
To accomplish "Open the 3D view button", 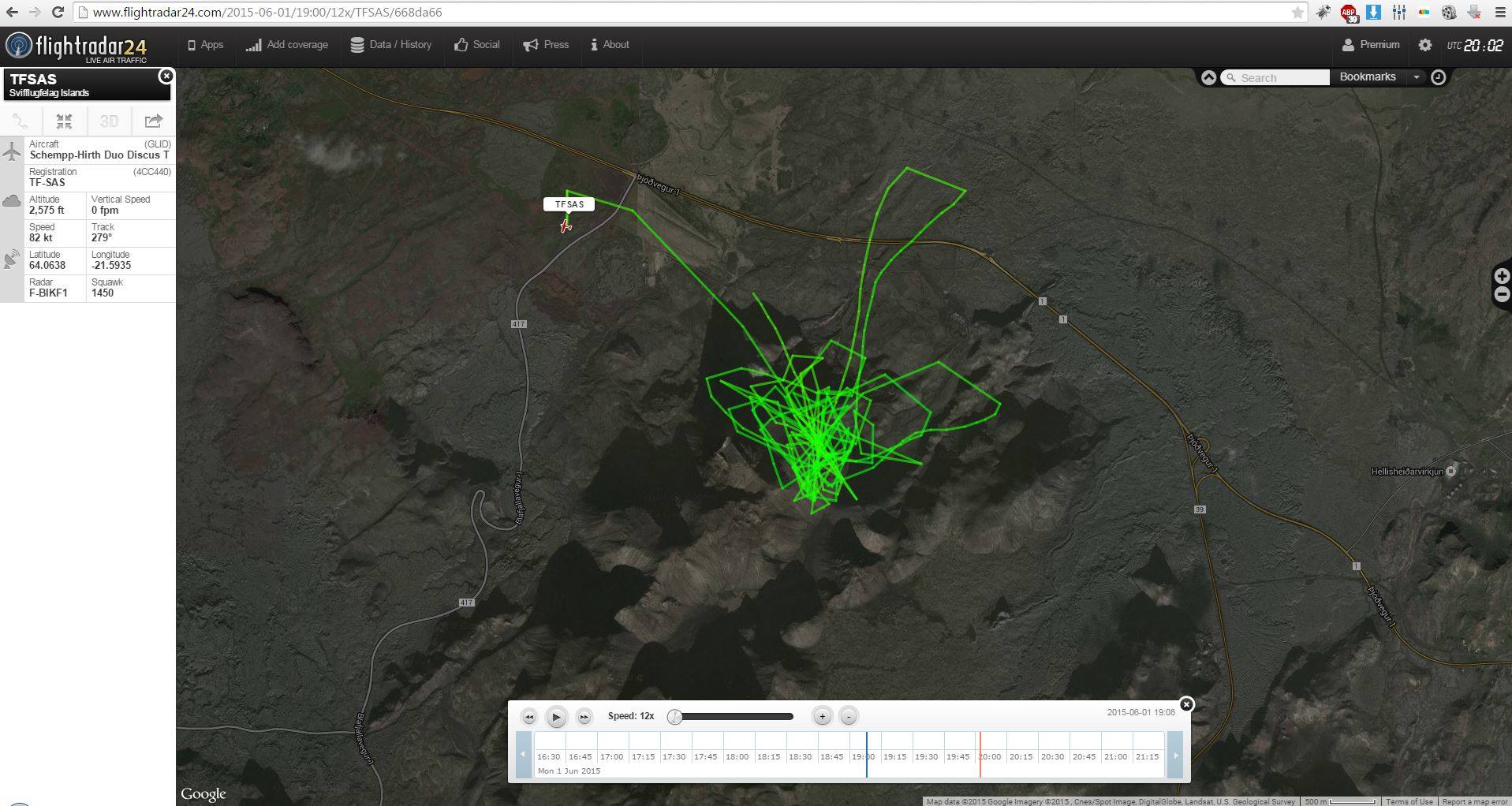I will coord(109,121).
